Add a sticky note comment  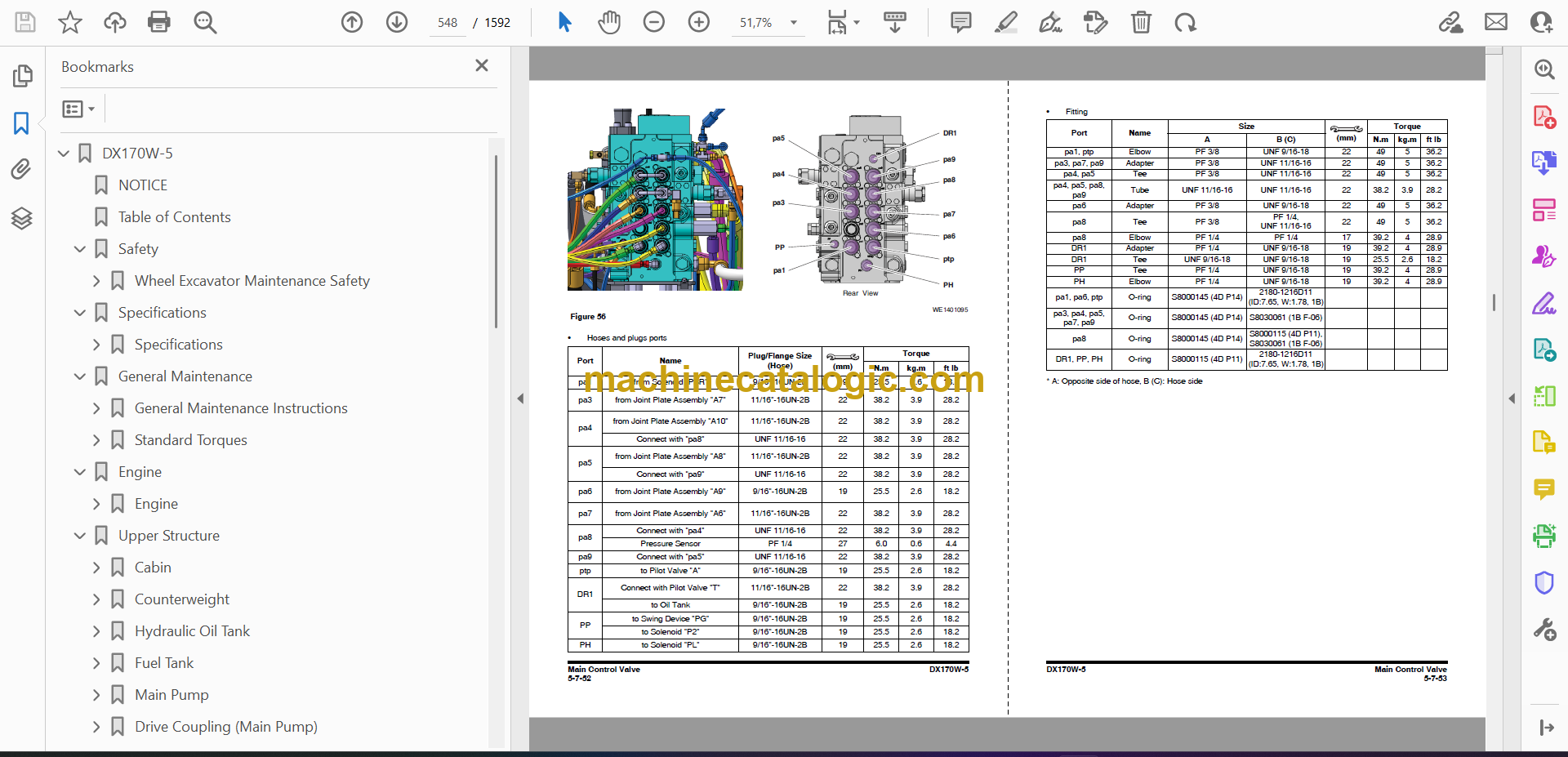[x=961, y=22]
